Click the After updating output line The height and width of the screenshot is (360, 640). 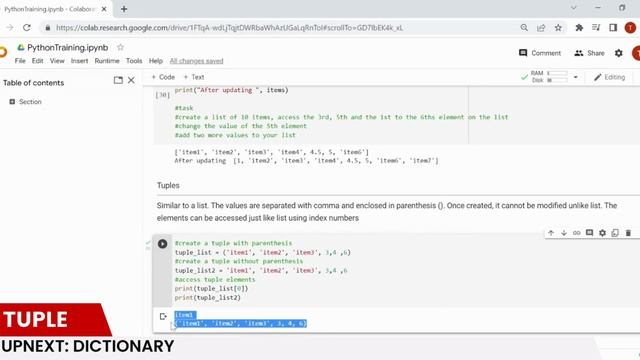pyautogui.click(x=306, y=160)
